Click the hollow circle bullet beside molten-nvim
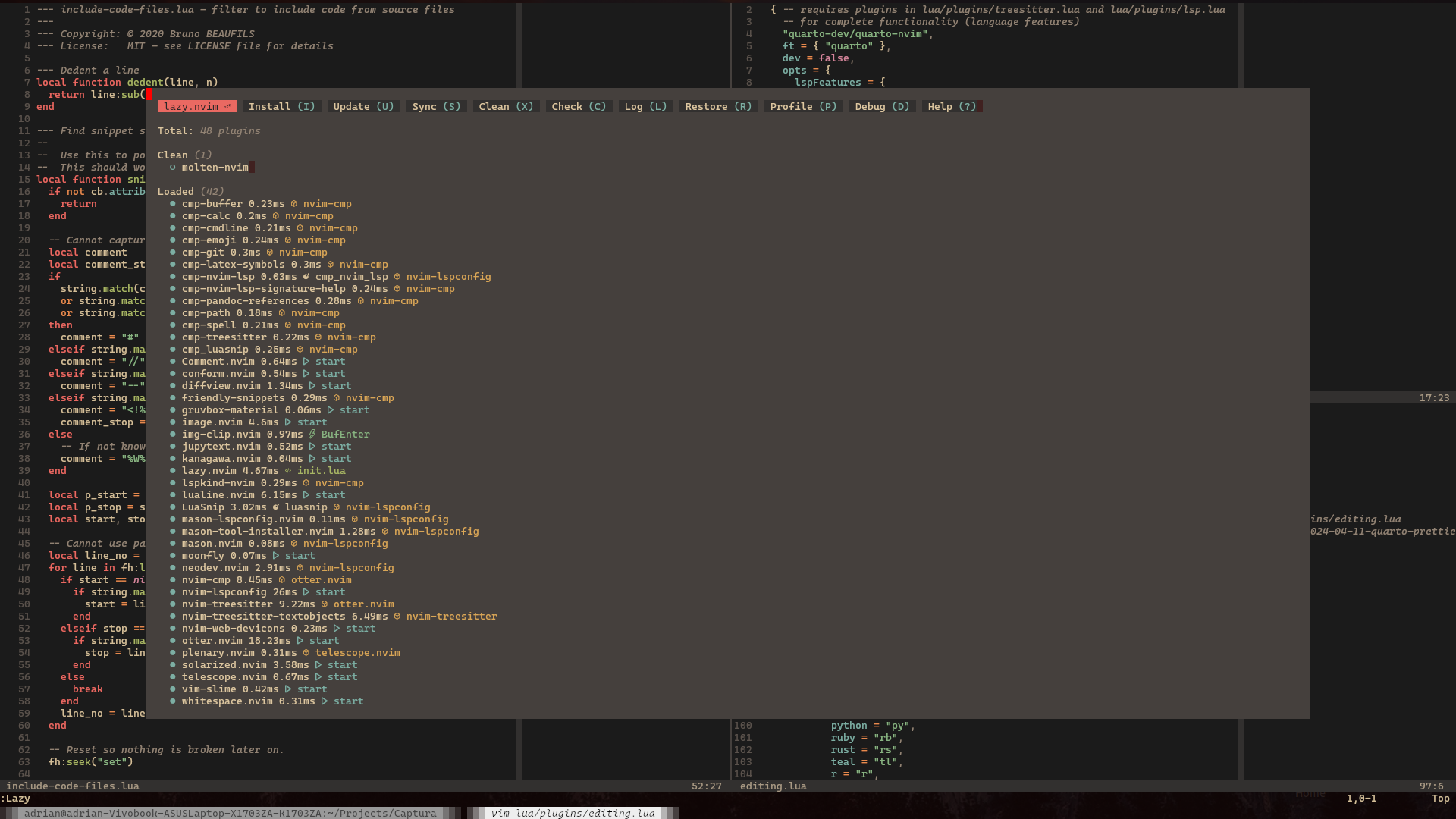The image size is (1456, 819). [x=173, y=168]
